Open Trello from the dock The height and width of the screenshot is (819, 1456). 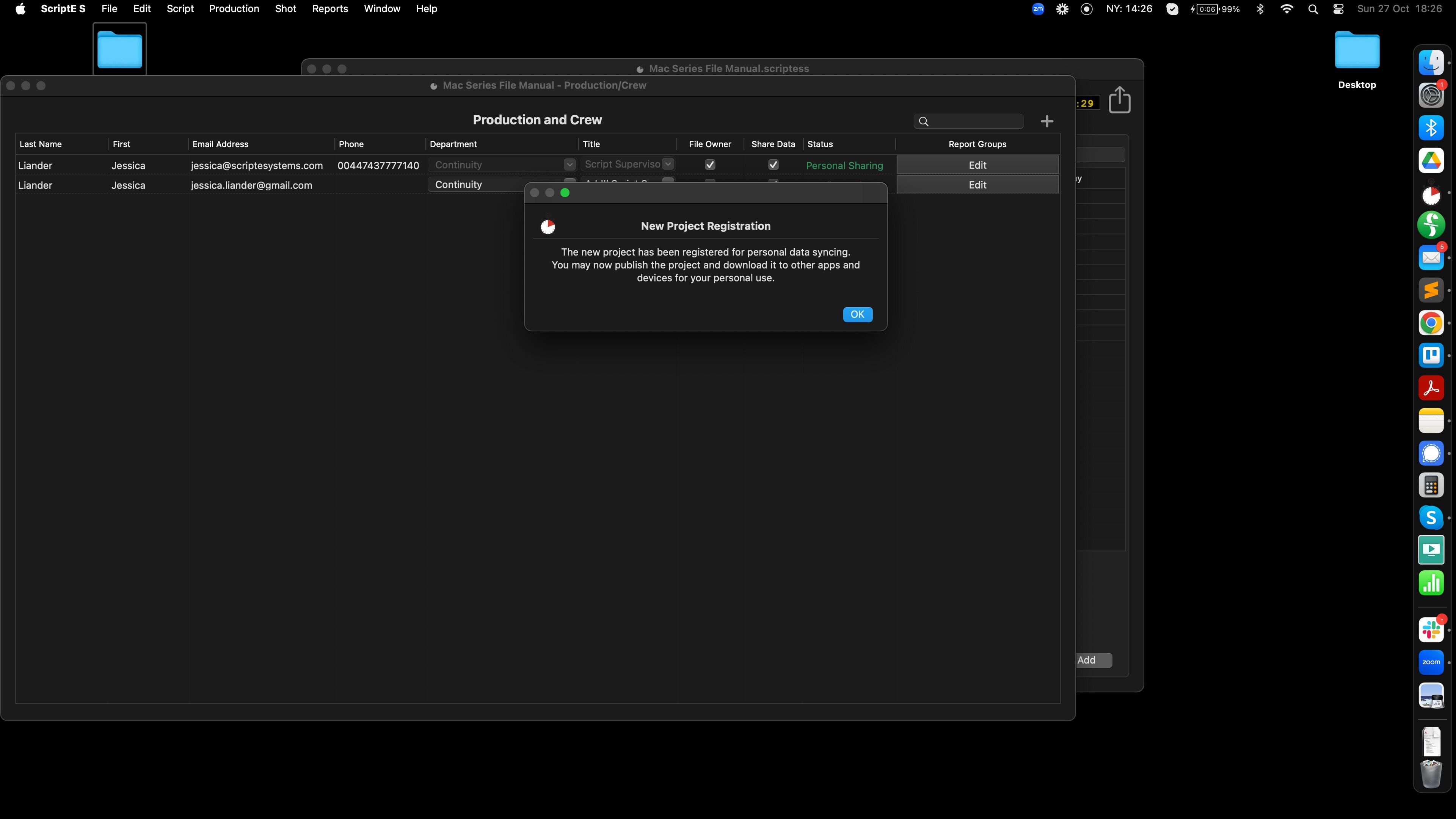(x=1431, y=356)
